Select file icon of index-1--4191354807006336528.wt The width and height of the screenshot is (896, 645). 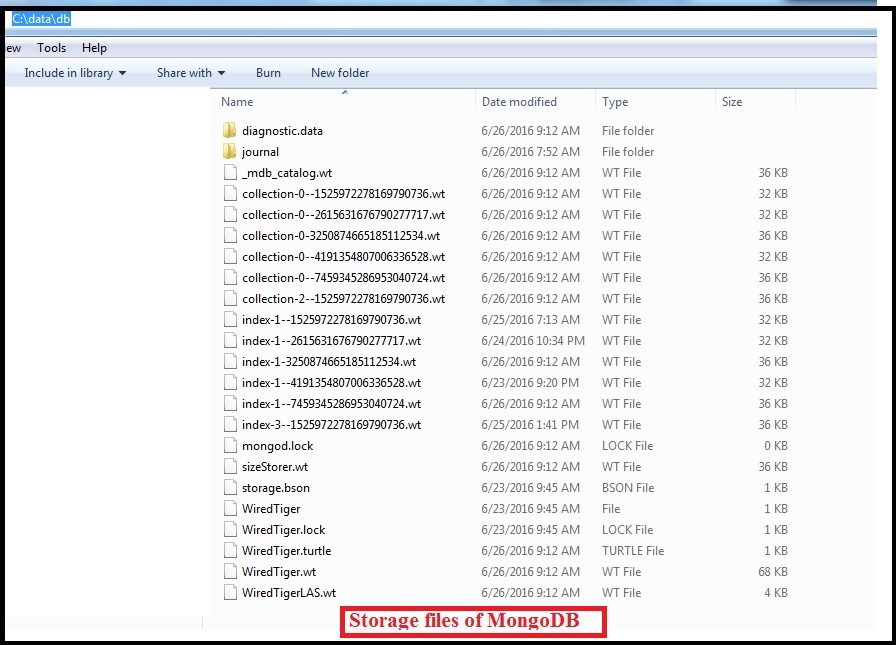pos(230,383)
